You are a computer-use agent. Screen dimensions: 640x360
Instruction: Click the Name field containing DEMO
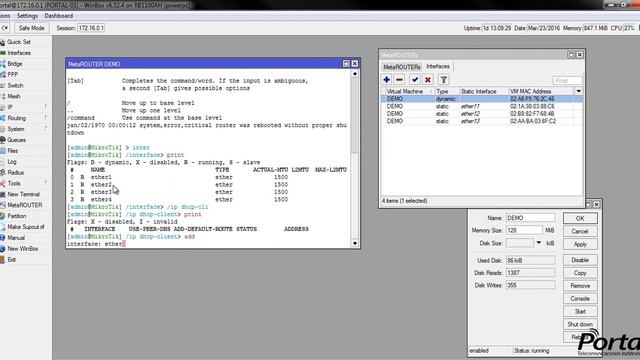click(530, 218)
